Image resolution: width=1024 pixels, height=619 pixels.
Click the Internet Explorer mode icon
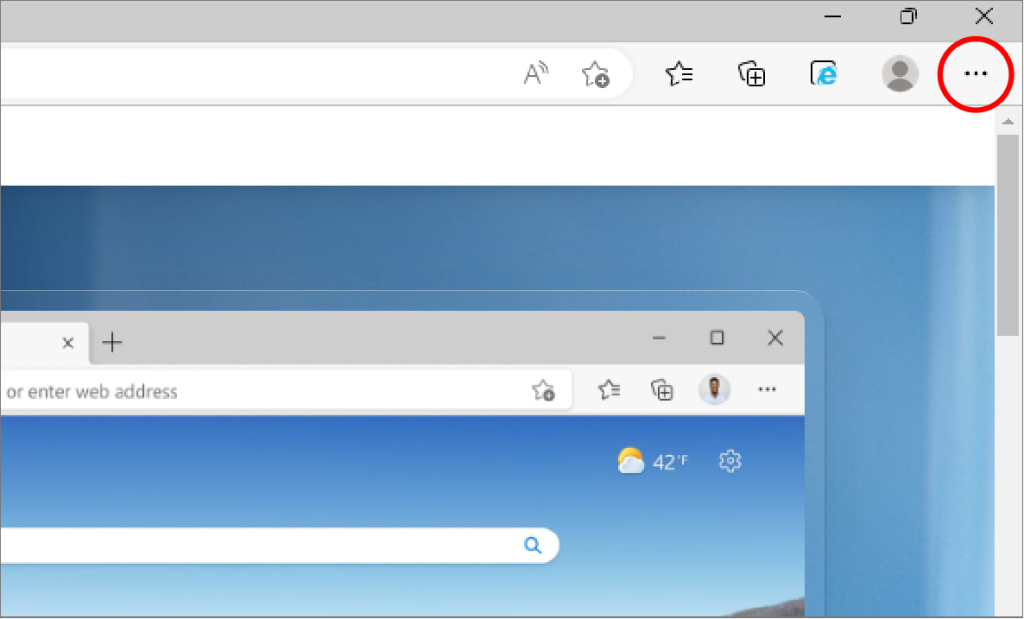(x=824, y=74)
